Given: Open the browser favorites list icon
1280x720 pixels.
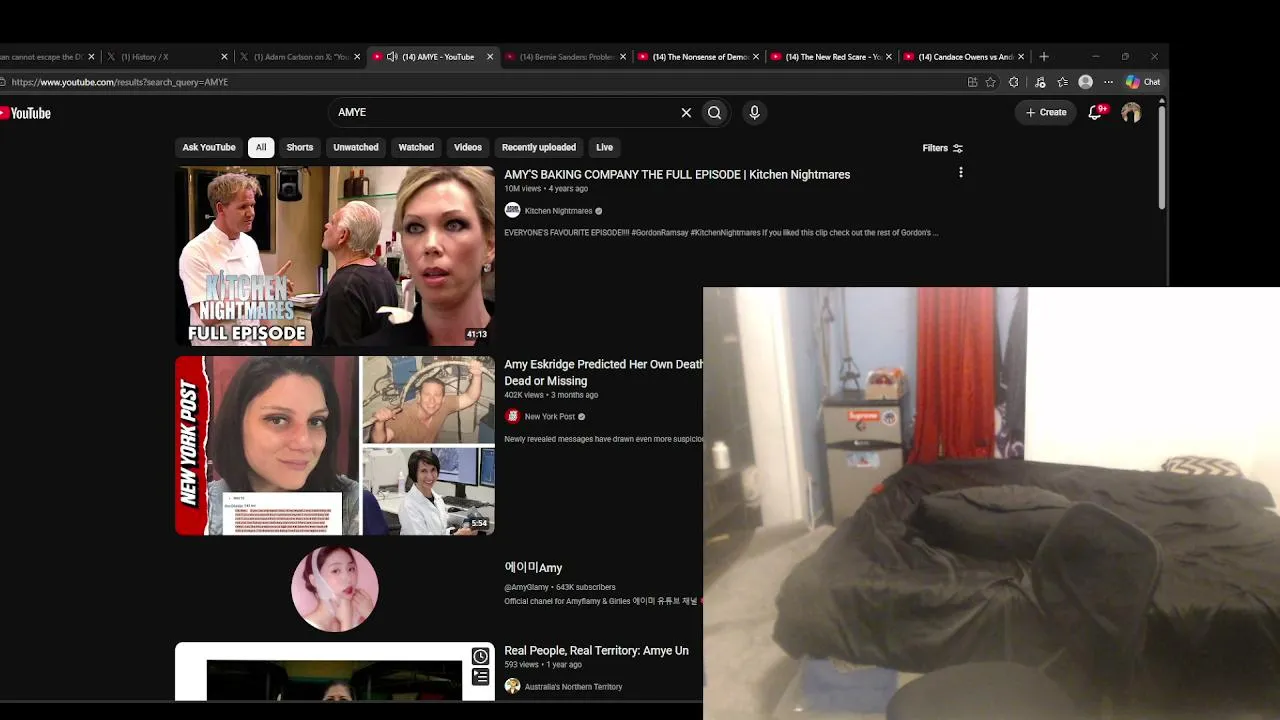Looking at the screenshot, I should coord(1063,82).
